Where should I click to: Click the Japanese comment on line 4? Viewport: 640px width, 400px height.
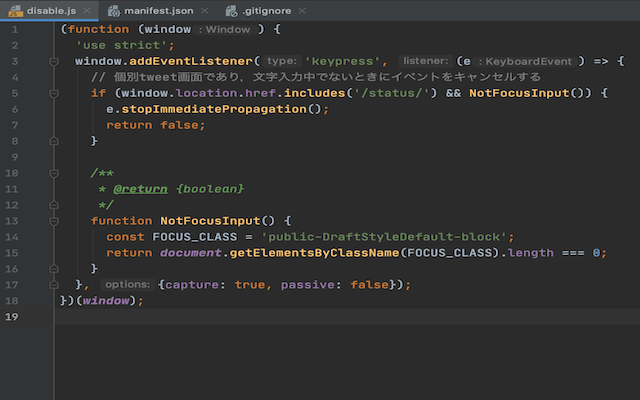point(316,77)
